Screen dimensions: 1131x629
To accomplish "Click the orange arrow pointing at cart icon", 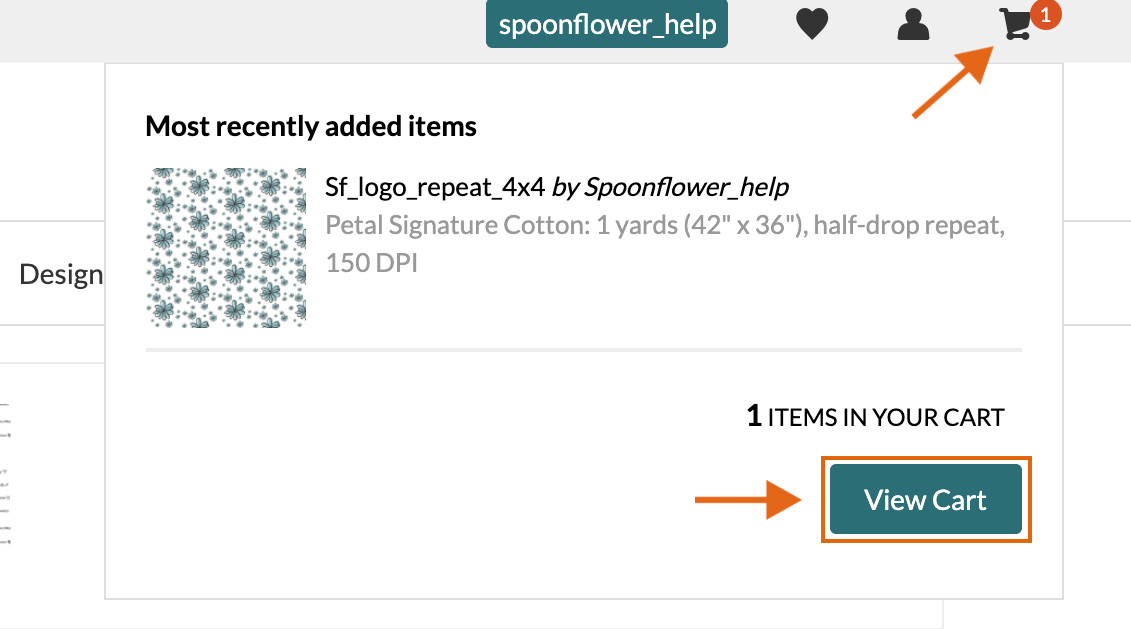I will [954, 82].
